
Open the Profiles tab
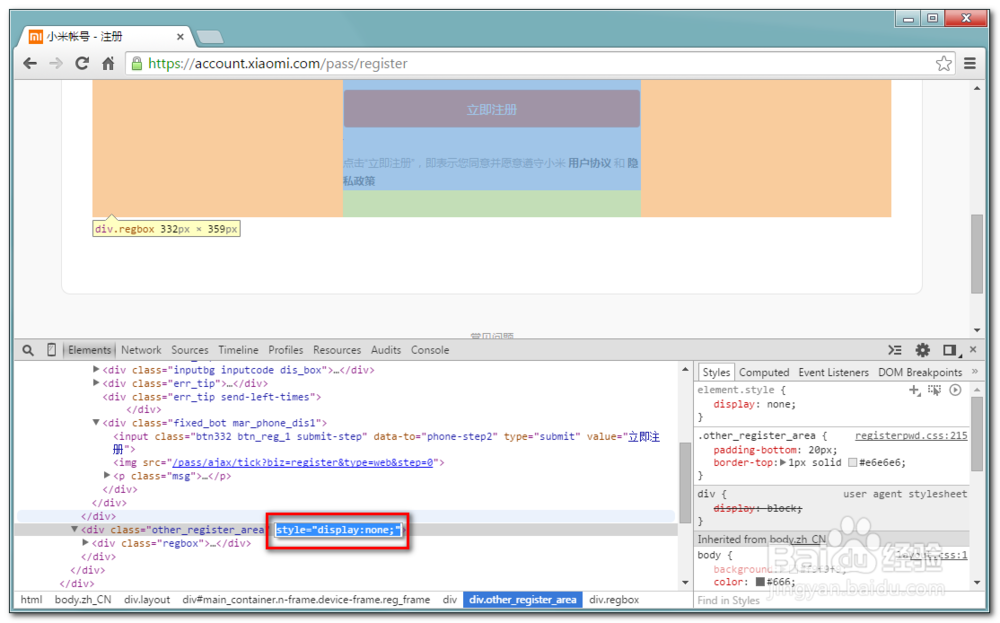(285, 350)
